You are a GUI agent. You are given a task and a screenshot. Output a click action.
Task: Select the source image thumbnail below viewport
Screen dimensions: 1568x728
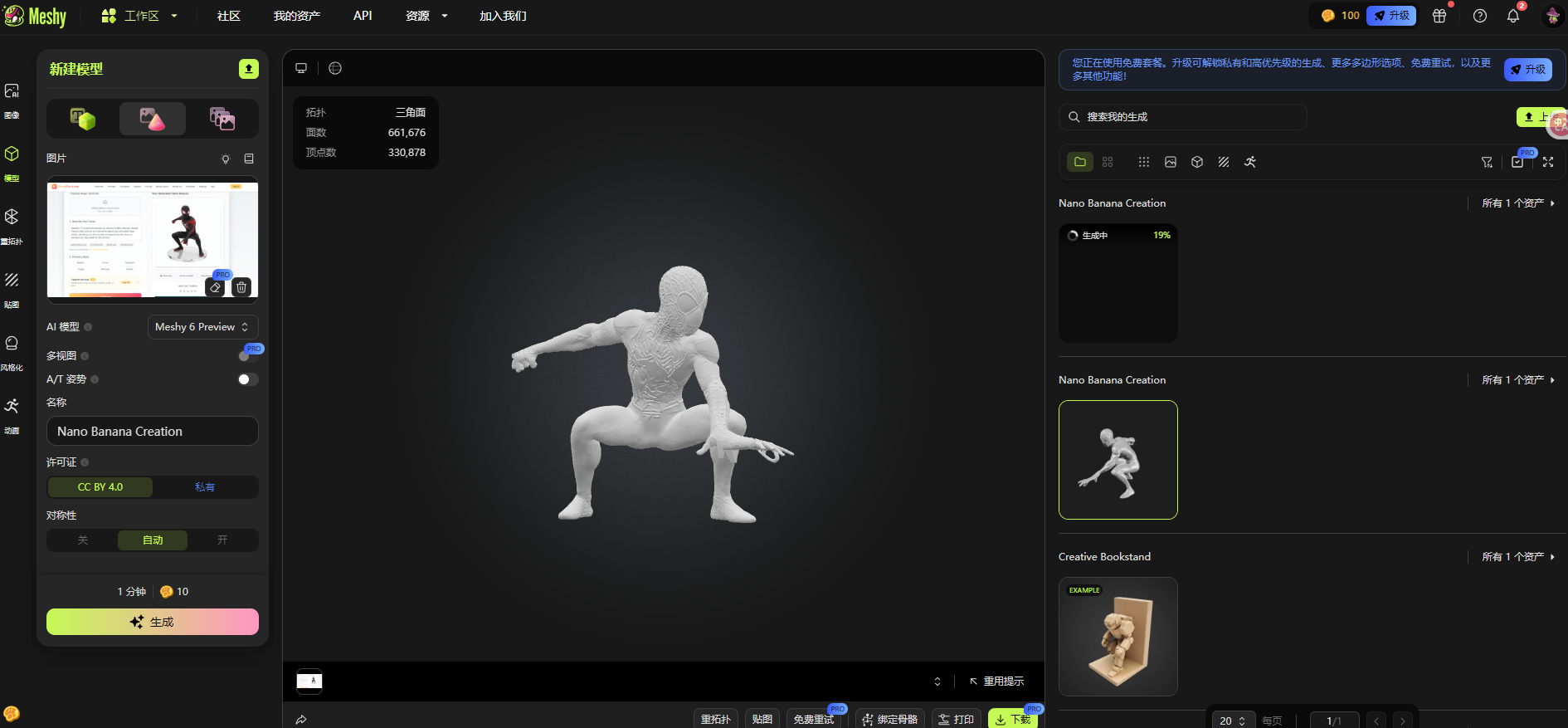[309, 682]
